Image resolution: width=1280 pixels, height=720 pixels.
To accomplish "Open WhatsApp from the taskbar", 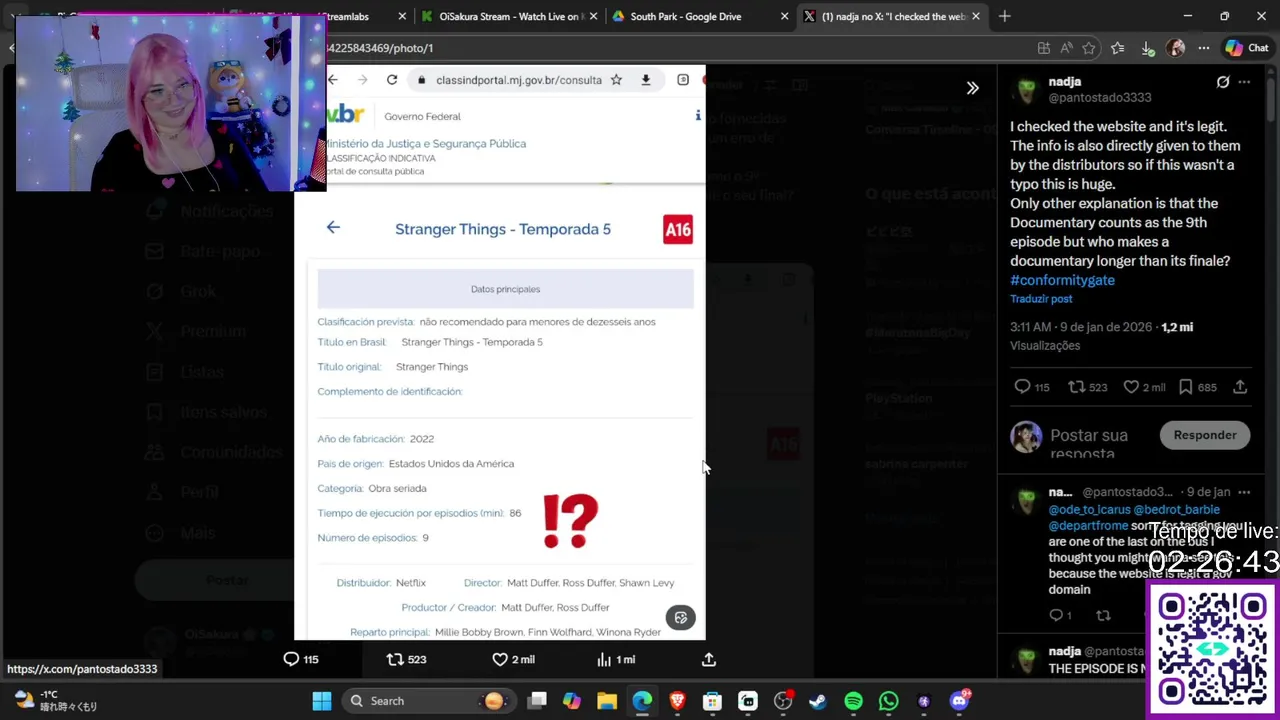I will (x=888, y=701).
